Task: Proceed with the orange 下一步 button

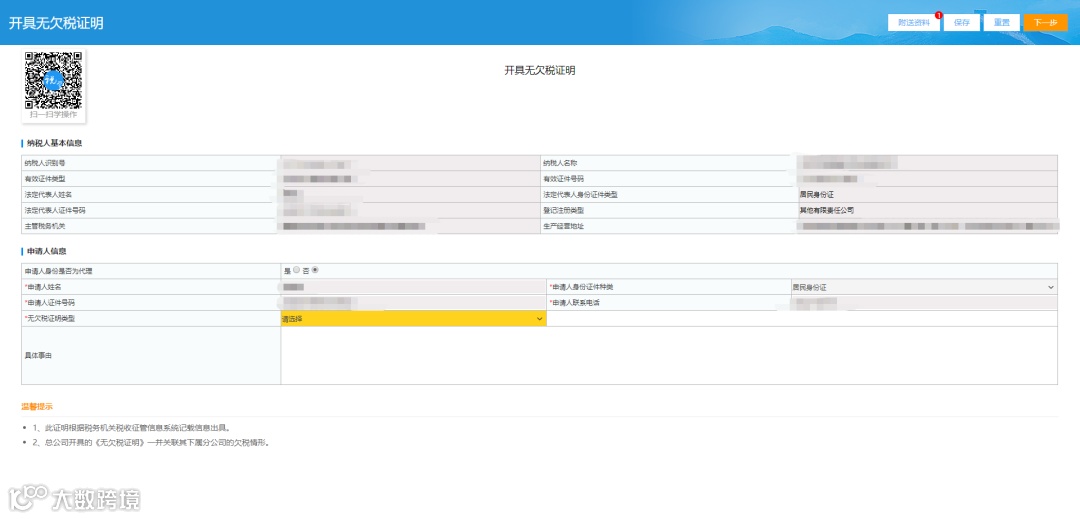Action: tap(1046, 23)
